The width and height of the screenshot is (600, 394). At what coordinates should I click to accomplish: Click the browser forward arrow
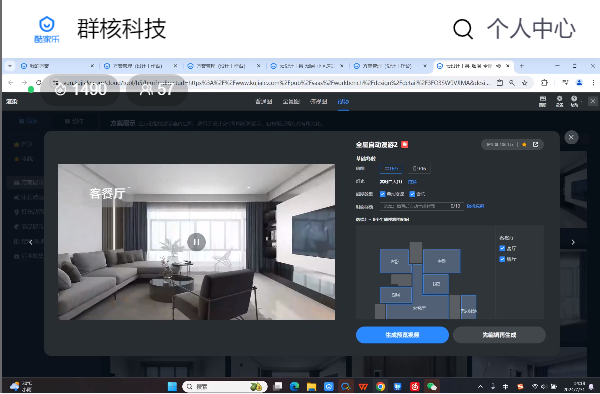point(24,83)
